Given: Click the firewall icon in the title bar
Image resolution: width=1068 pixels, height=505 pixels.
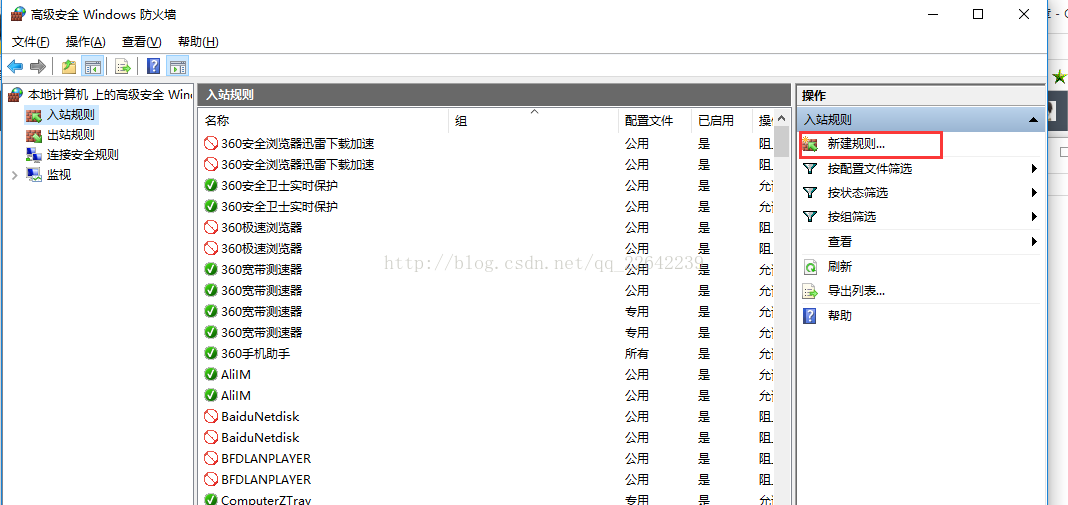Looking at the screenshot, I should pyautogui.click(x=18, y=14).
